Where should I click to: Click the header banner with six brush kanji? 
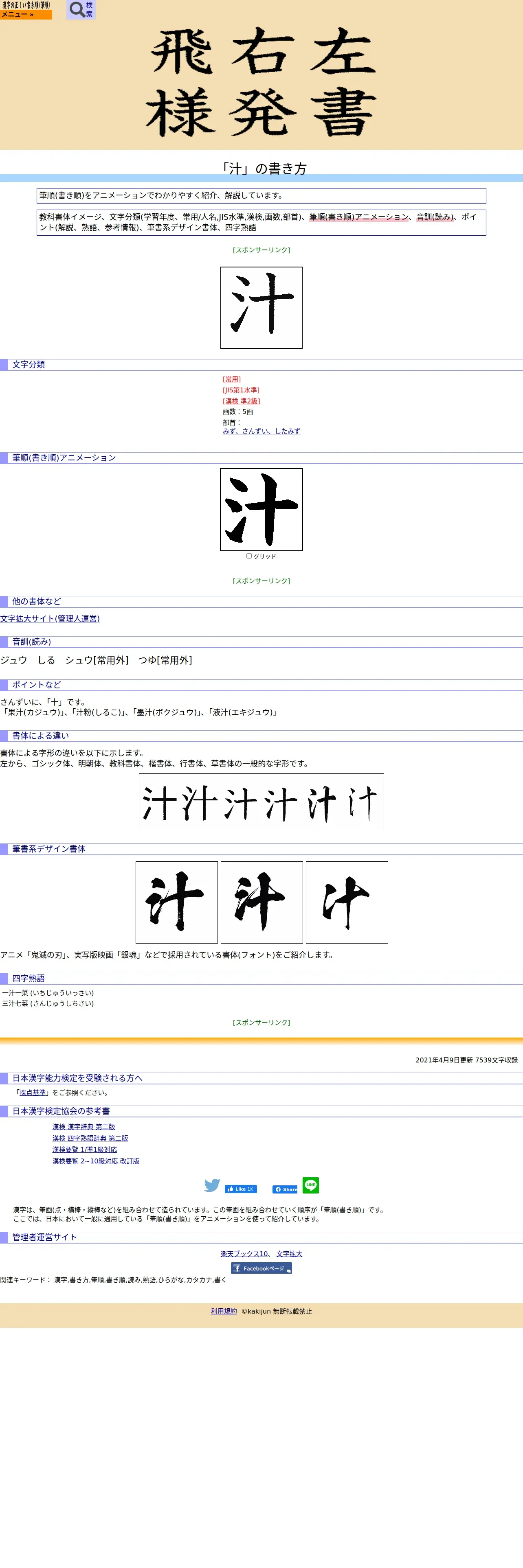point(261,82)
